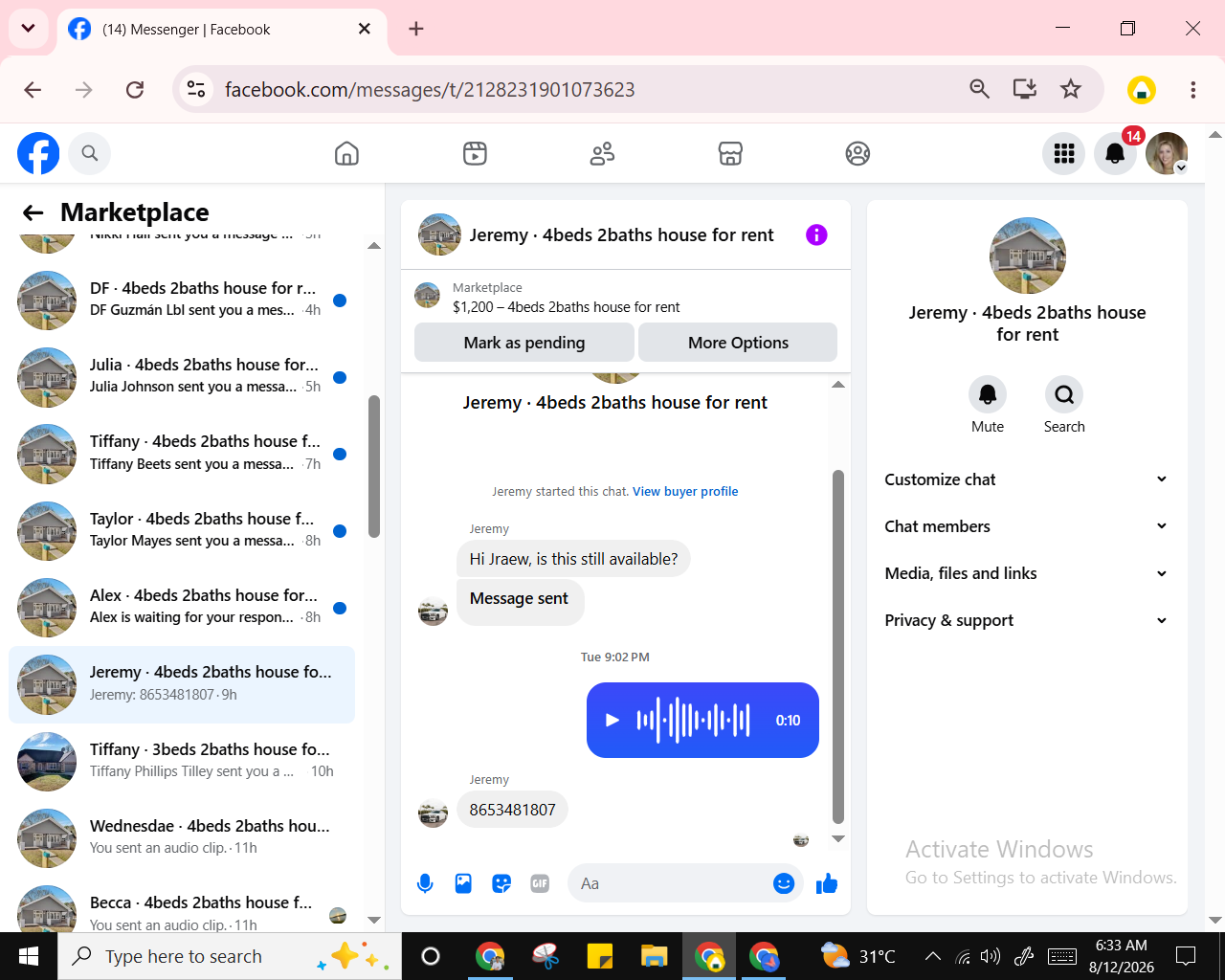The width and height of the screenshot is (1225, 980).
Task: Choose a sticker from the sticker icon
Action: pos(501,883)
